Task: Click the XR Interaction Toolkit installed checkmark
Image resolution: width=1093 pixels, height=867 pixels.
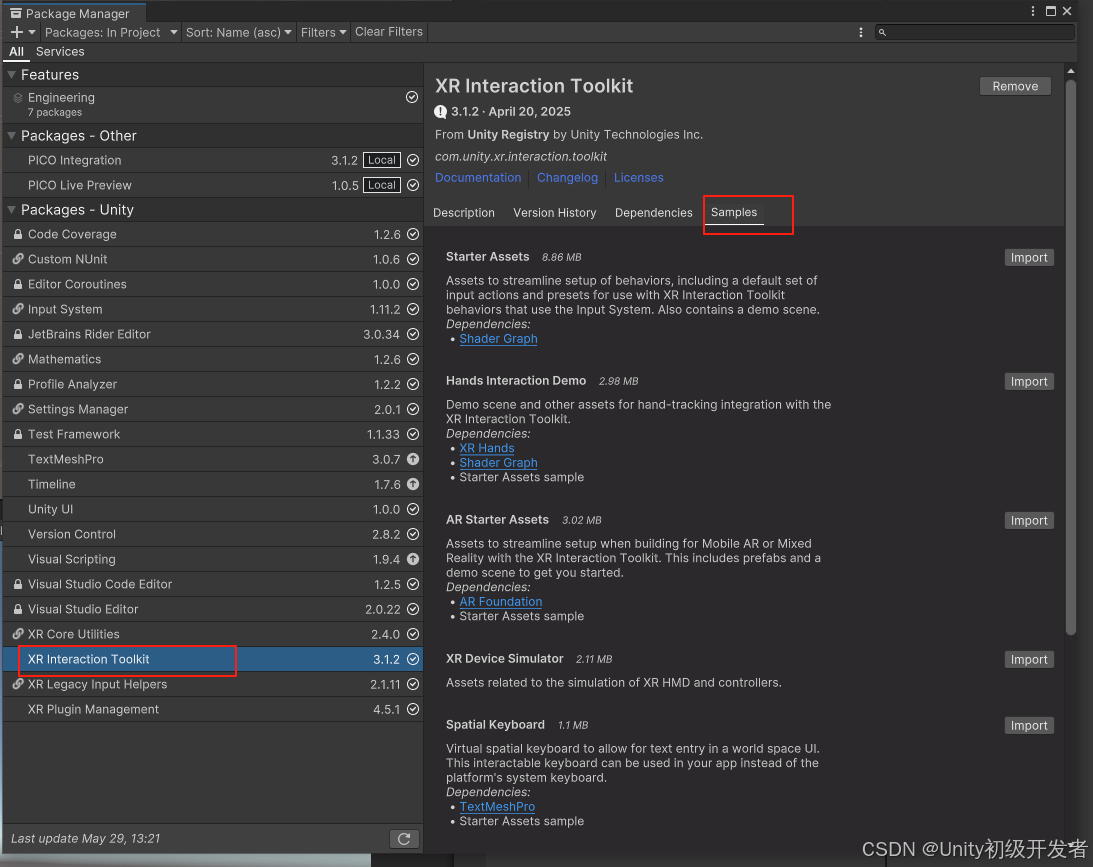Action: point(413,659)
